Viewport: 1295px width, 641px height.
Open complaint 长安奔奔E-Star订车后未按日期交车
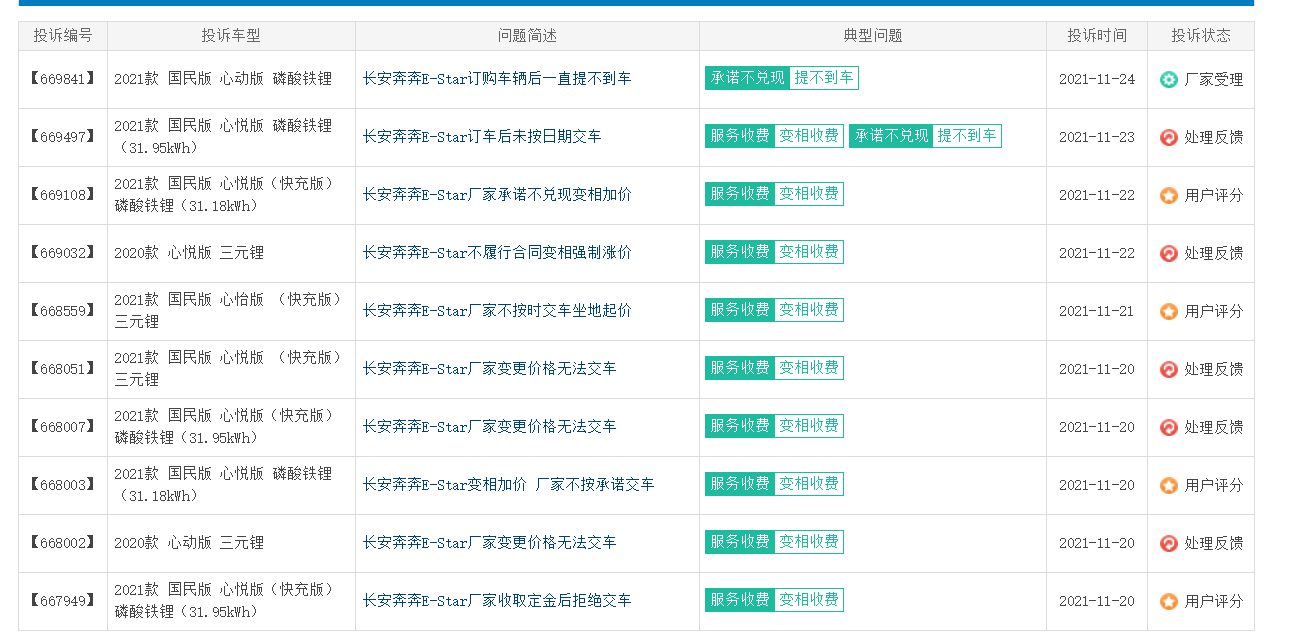pos(482,137)
